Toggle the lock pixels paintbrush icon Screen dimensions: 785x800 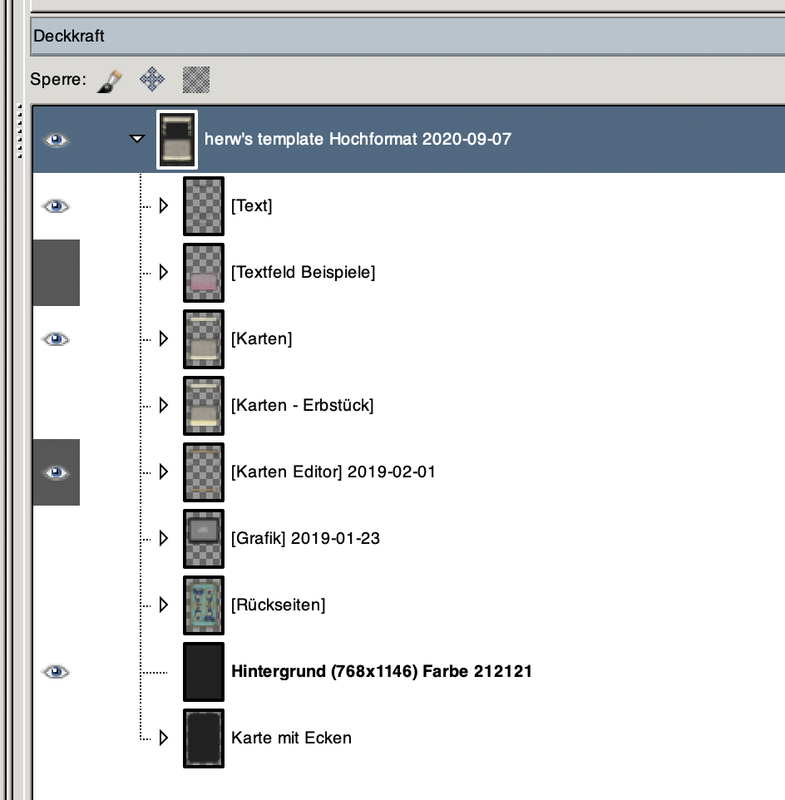(x=110, y=81)
